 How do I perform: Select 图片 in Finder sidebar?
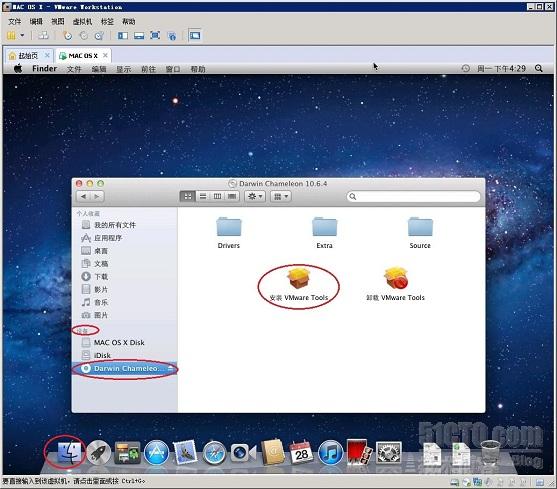[x=124, y=315]
